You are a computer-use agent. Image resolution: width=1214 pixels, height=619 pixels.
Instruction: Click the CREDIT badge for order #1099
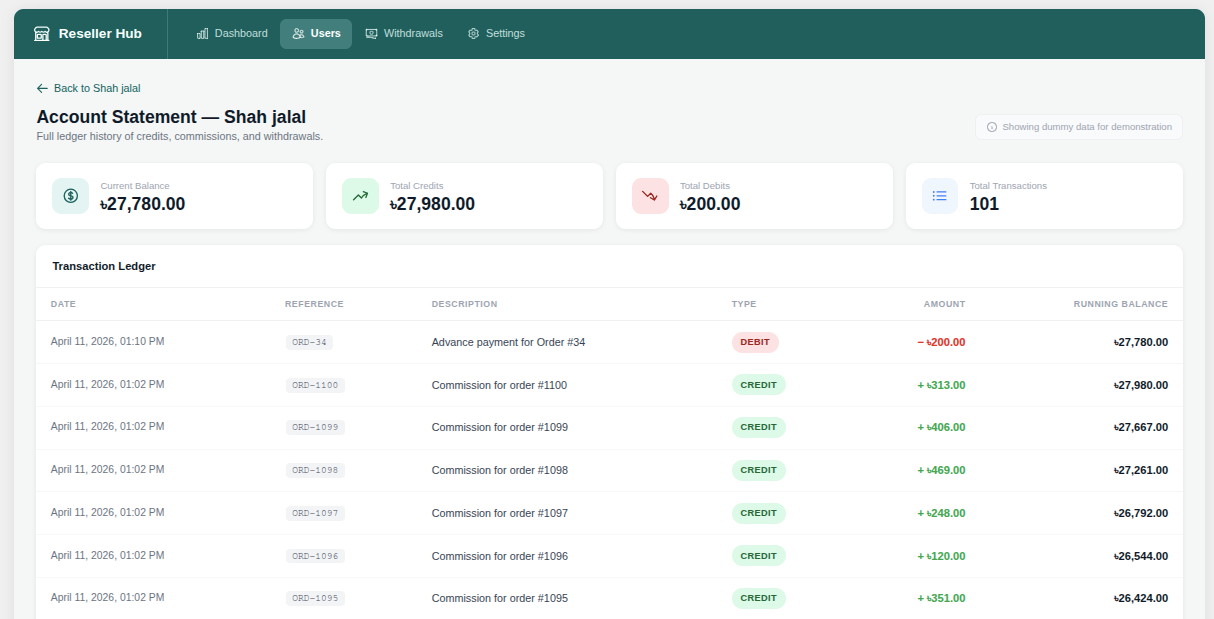[759, 427]
